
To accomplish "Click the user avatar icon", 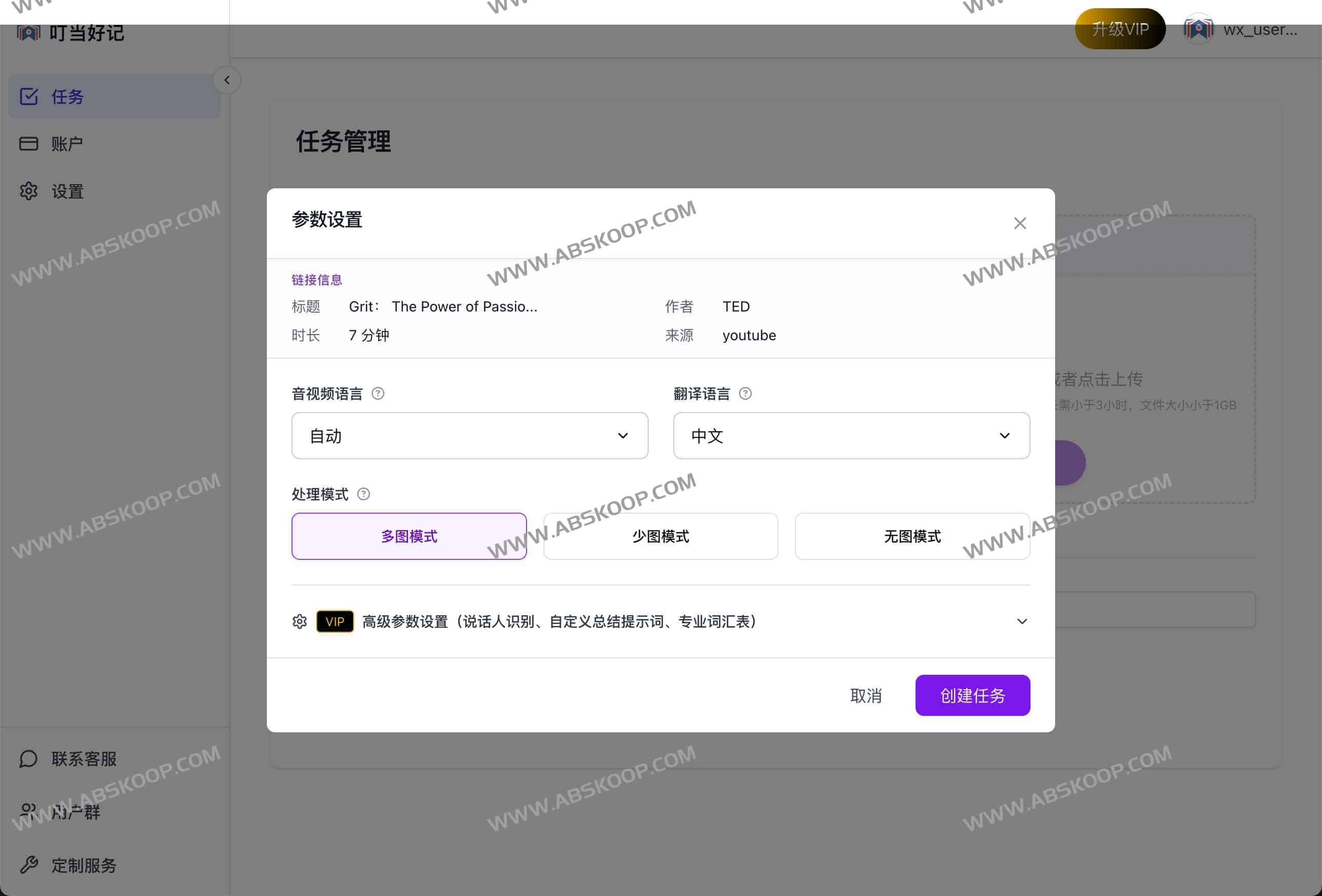I will pos(1198,29).
